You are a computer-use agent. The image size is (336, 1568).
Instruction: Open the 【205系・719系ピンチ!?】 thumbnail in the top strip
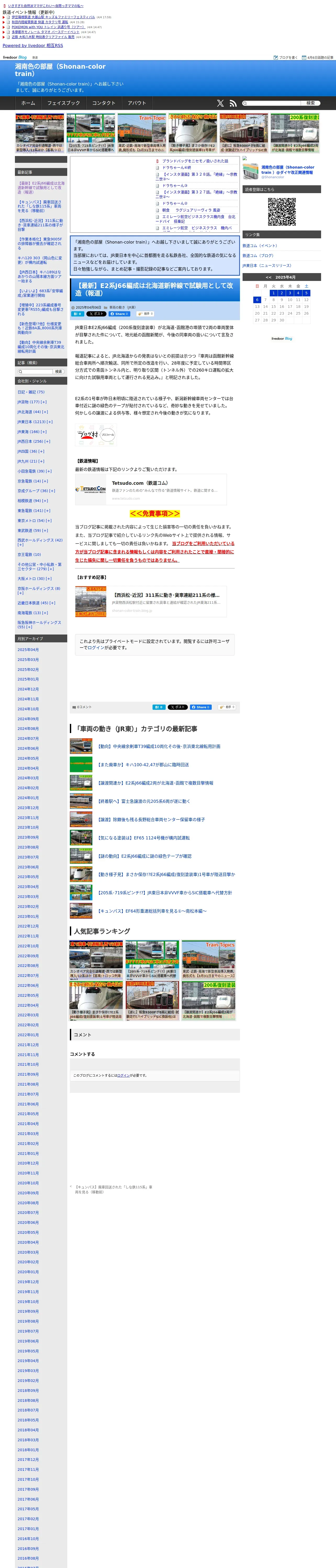[90, 133]
